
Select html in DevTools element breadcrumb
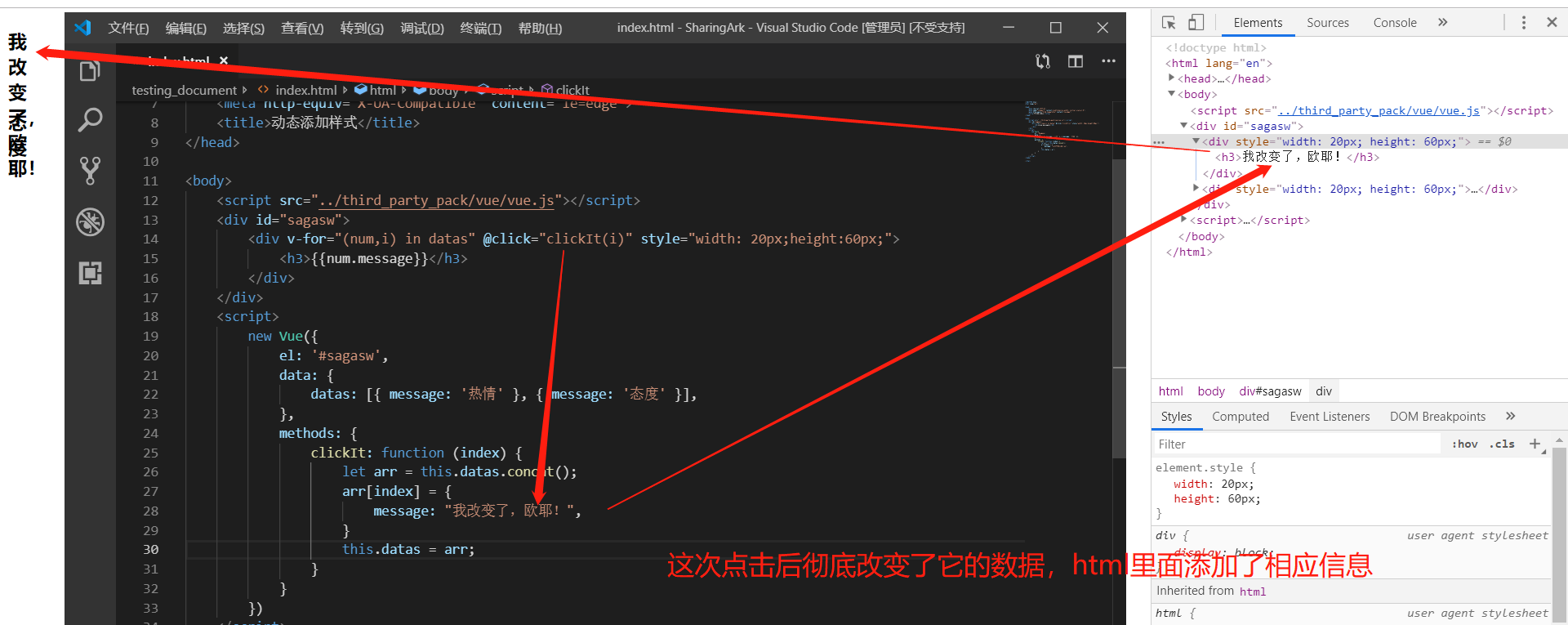[x=1170, y=391]
